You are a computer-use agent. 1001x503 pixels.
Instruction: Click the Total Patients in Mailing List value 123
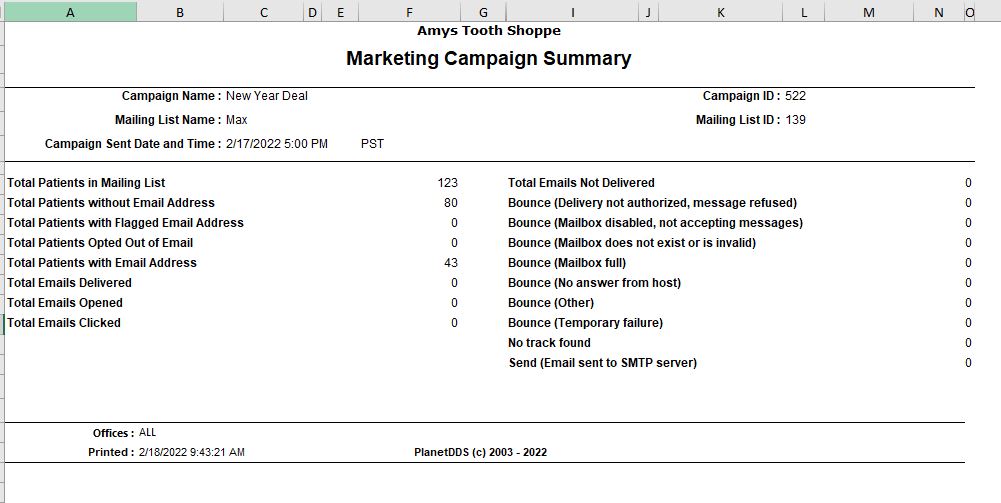pyautogui.click(x=448, y=183)
